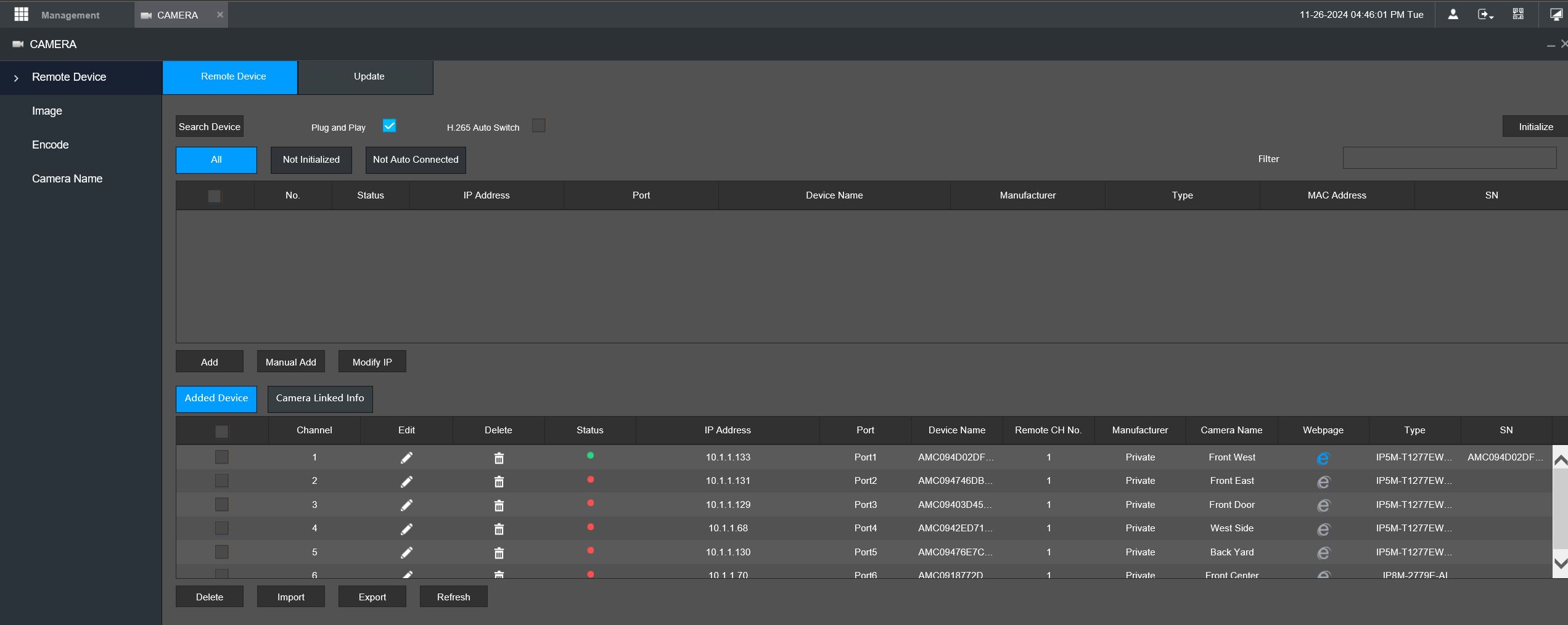The width and height of the screenshot is (1568, 625).
Task: Open Back Yard camera webpage icon
Action: (x=1323, y=553)
